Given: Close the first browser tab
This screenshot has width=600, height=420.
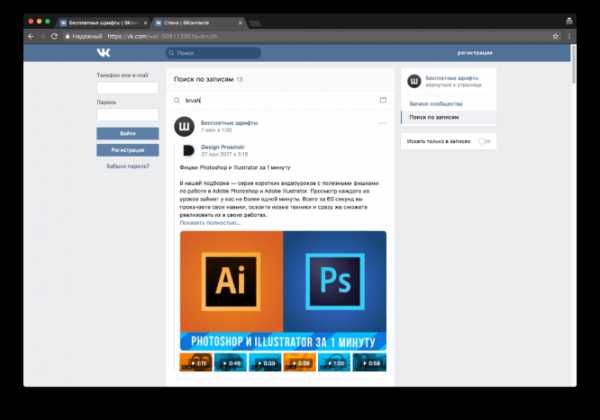Looking at the screenshot, I should (x=145, y=23).
